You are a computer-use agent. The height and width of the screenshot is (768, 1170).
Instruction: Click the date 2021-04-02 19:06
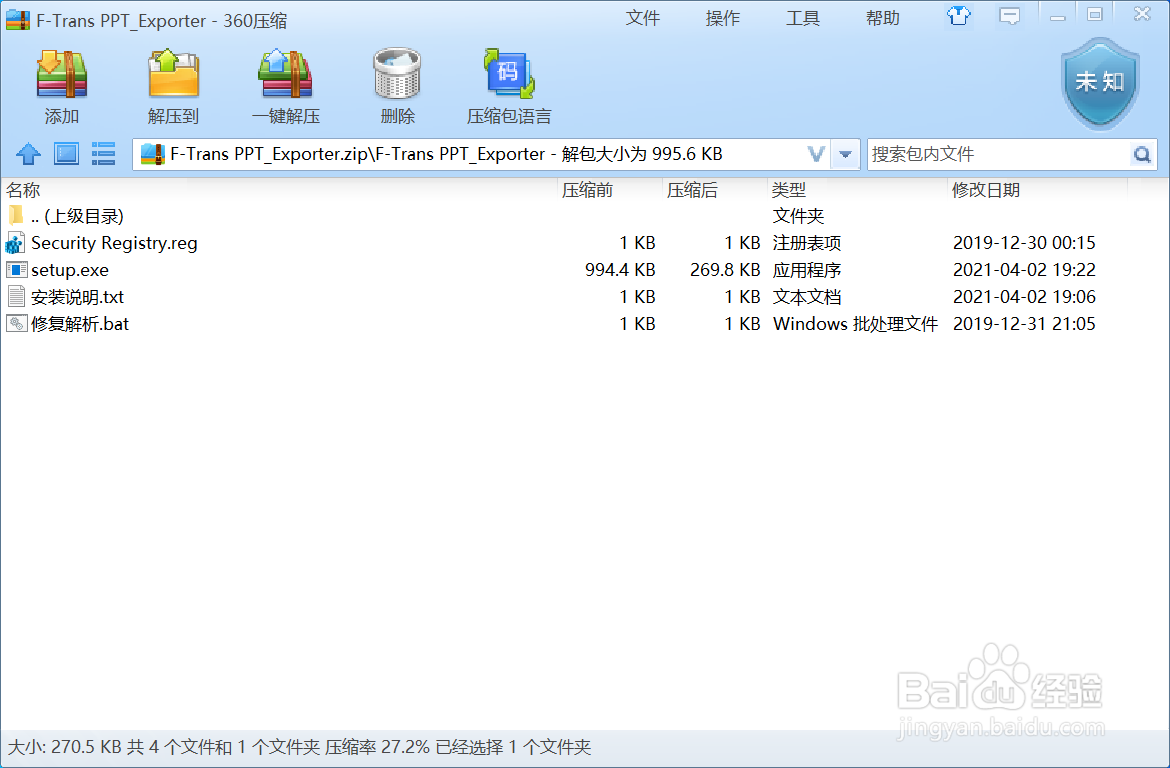tap(1024, 297)
